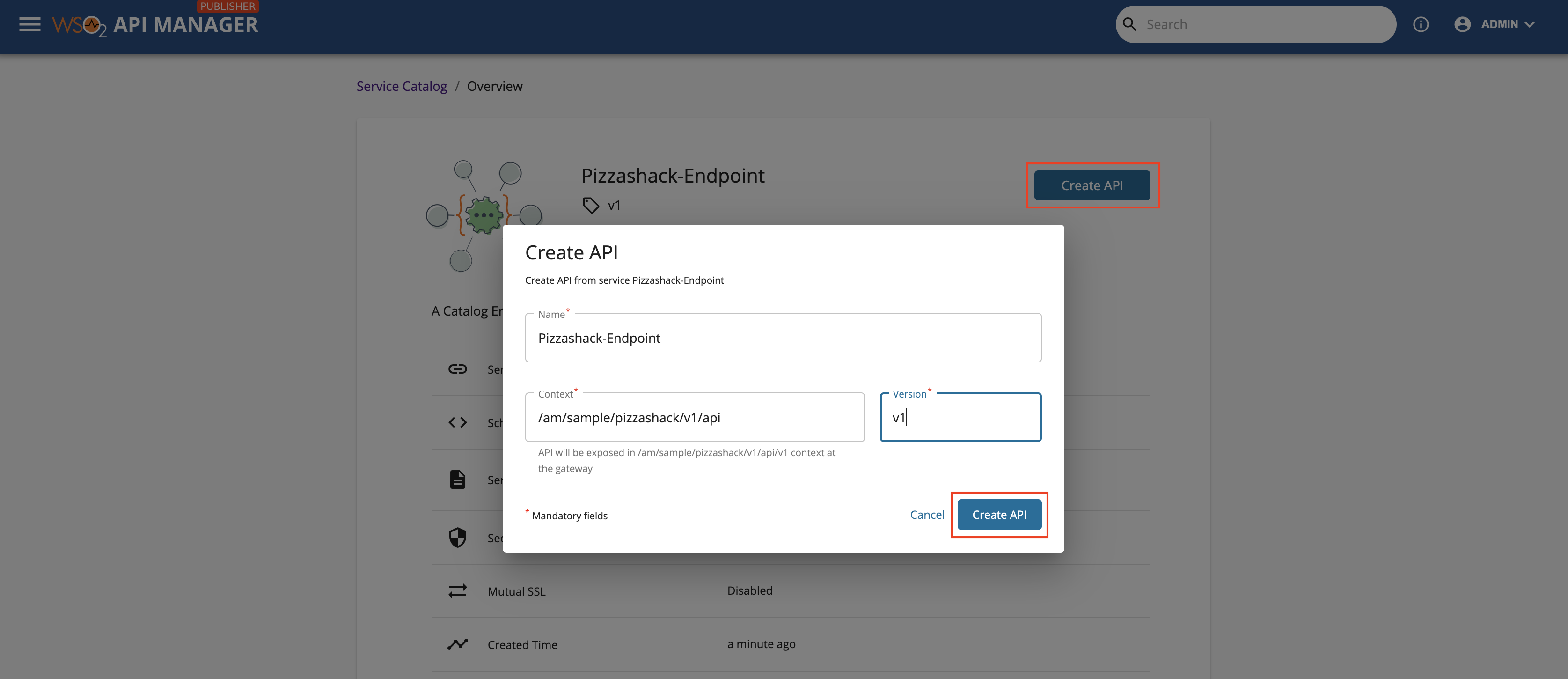The height and width of the screenshot is (679, 1568).
Task: Cancel the Create API dialog
Action: [927, 515]
